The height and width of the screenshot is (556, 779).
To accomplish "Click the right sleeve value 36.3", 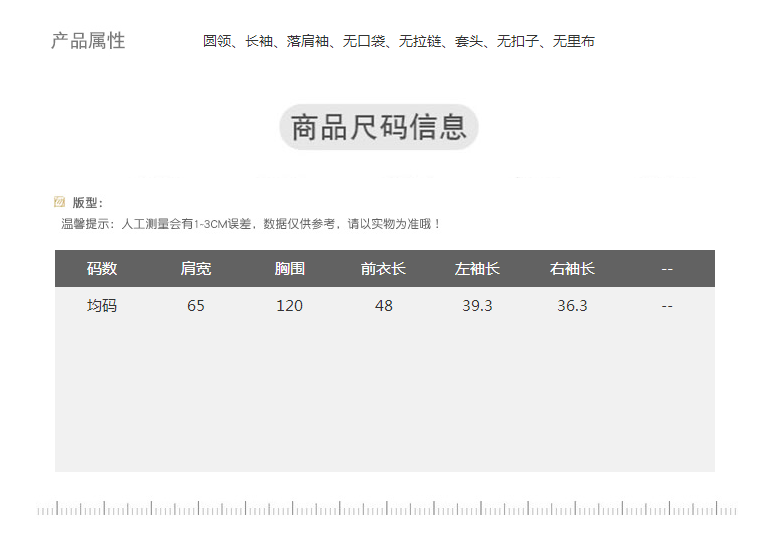I will pos(572,306).
